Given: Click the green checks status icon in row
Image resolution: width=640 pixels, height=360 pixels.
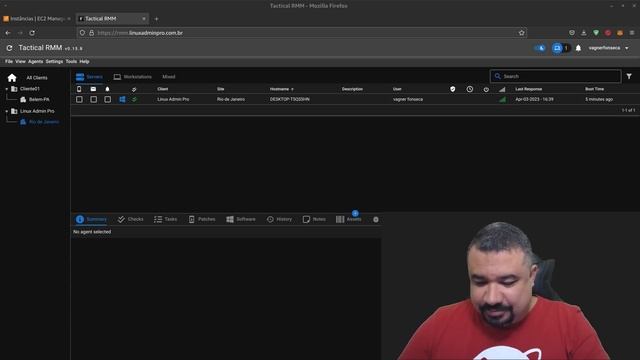Looking at the screenshot, I should [x=134, y=99].
